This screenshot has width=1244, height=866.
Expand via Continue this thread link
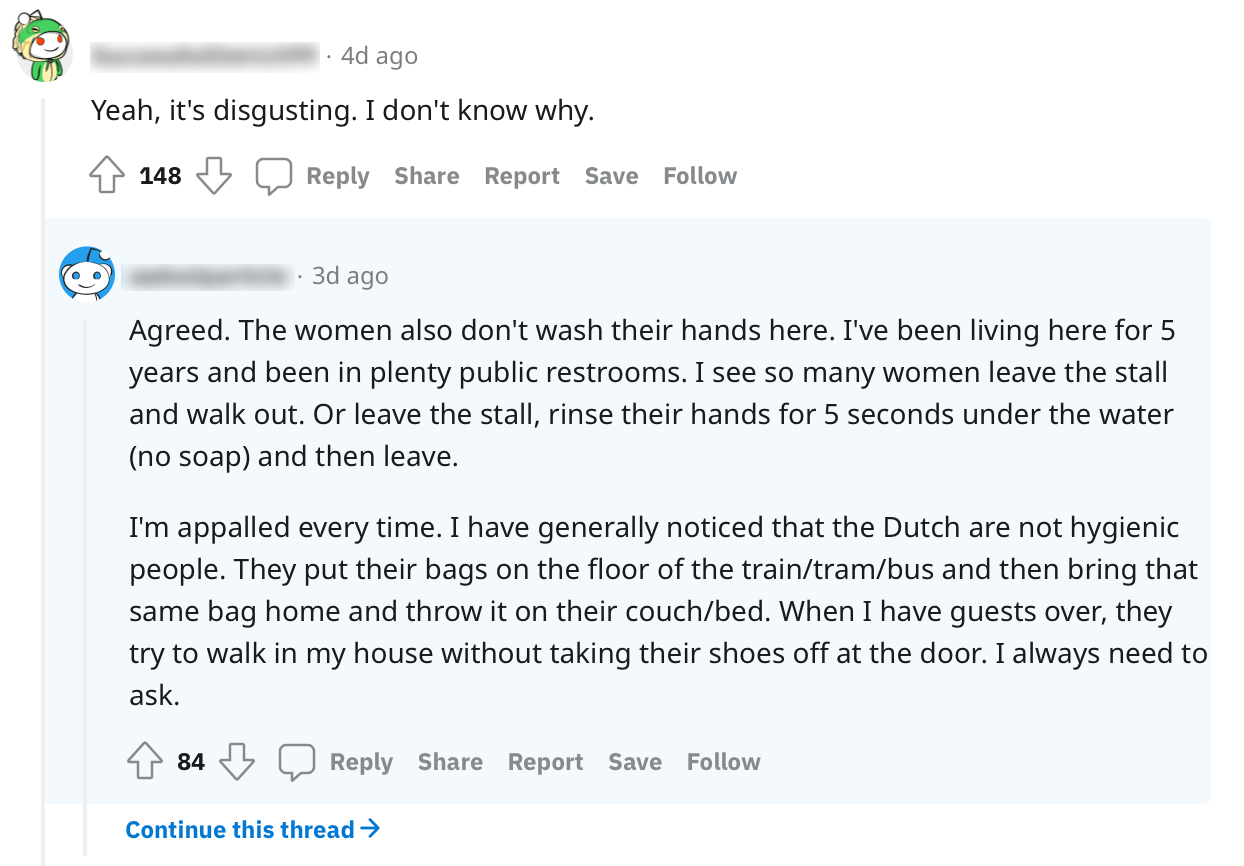(253, 829)
